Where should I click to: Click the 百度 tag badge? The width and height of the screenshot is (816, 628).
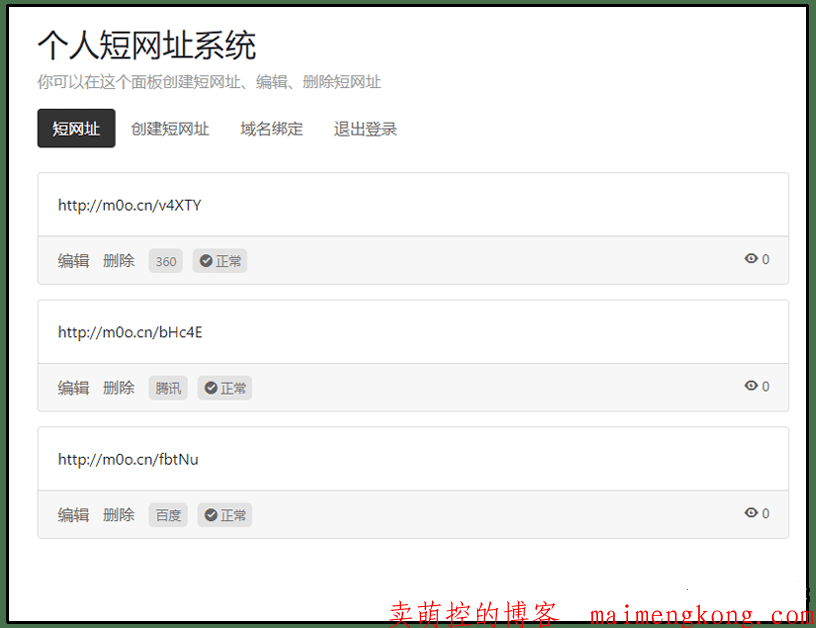[168, 515]
